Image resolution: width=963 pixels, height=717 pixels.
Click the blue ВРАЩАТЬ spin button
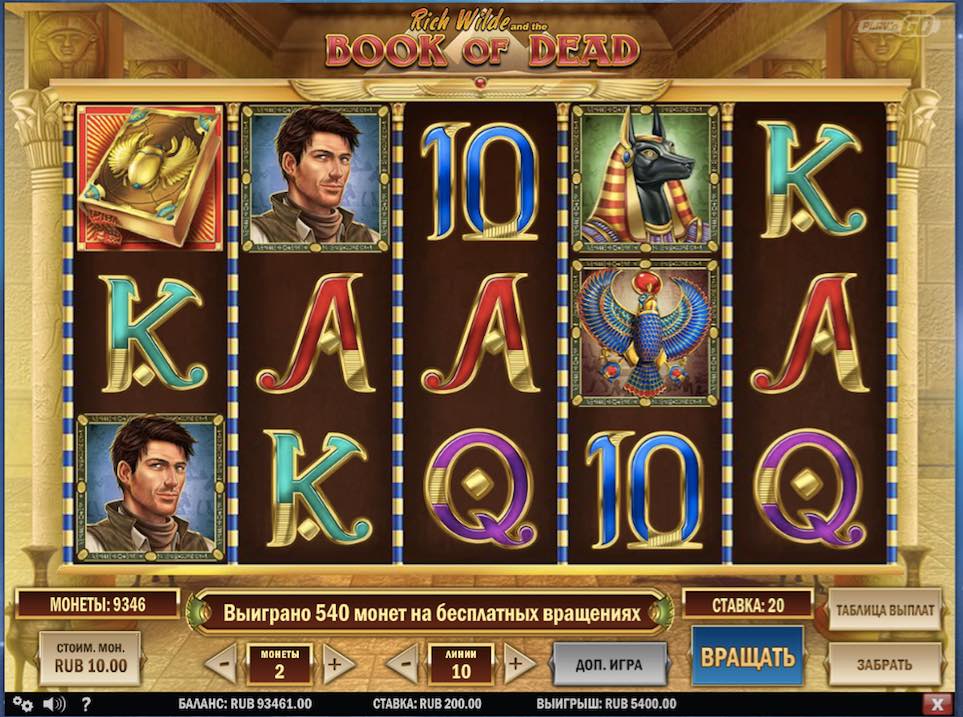[x=747, y=656]
